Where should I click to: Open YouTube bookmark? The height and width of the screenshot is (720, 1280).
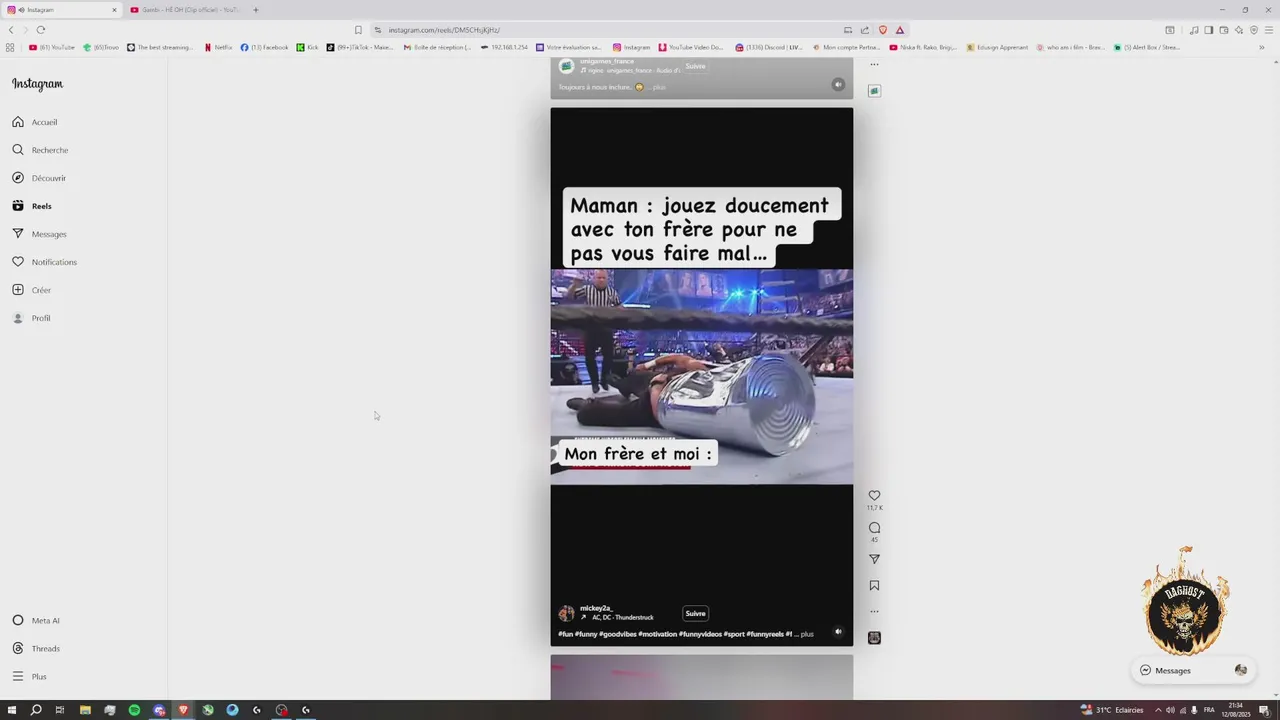(x=52, y=47)
